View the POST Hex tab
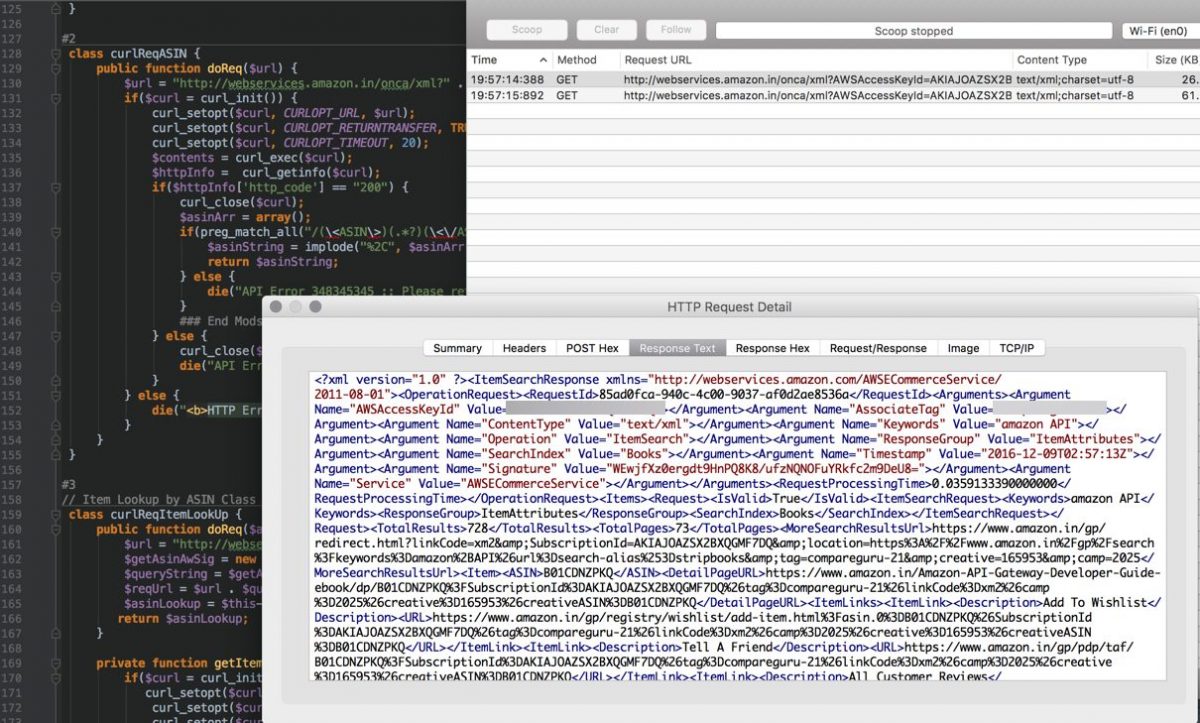The height and width of the screenshot is (723, 1200). click(x=592, y=348)
